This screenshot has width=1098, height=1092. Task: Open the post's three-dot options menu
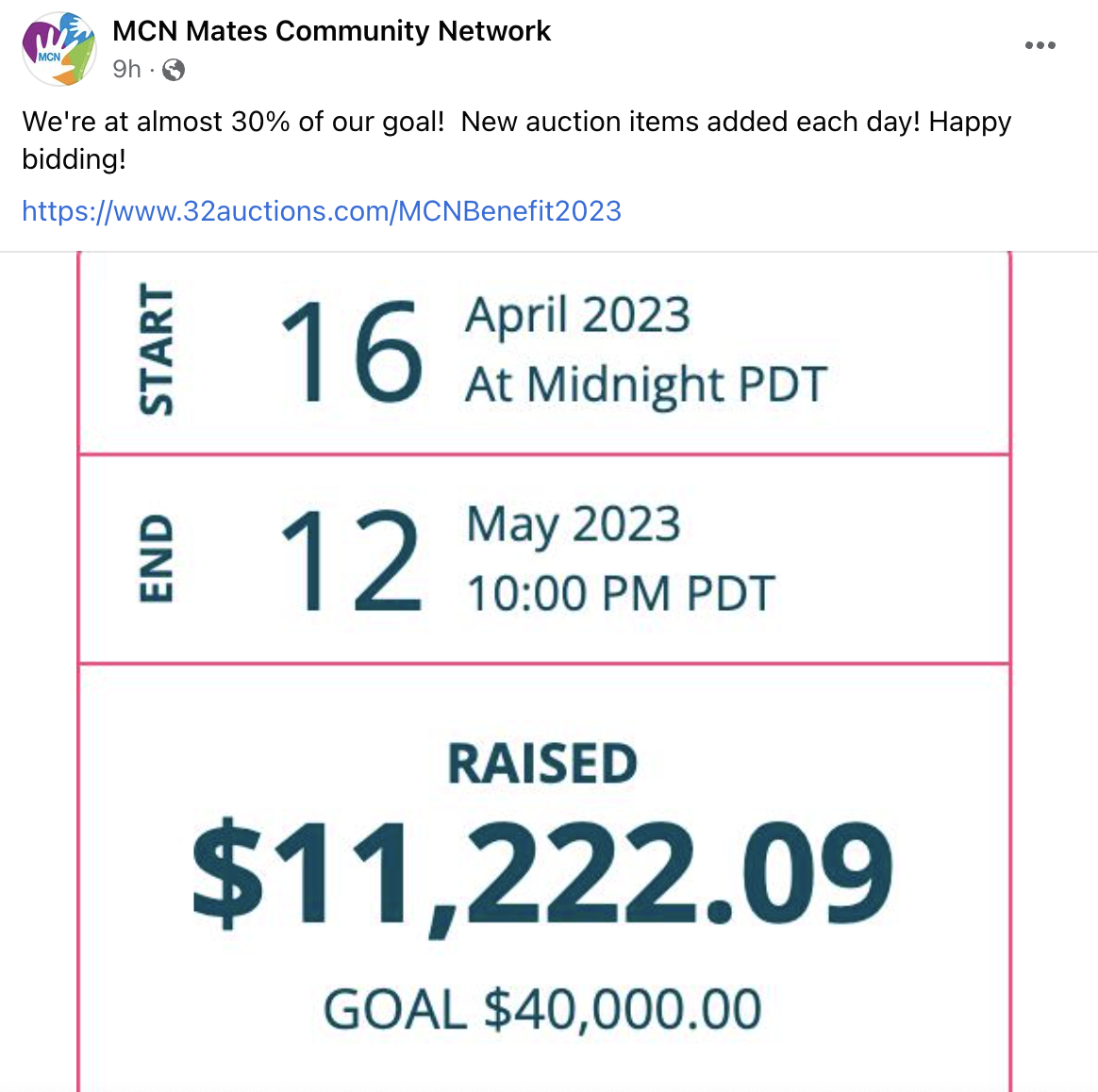click(x=1040, y=45)
